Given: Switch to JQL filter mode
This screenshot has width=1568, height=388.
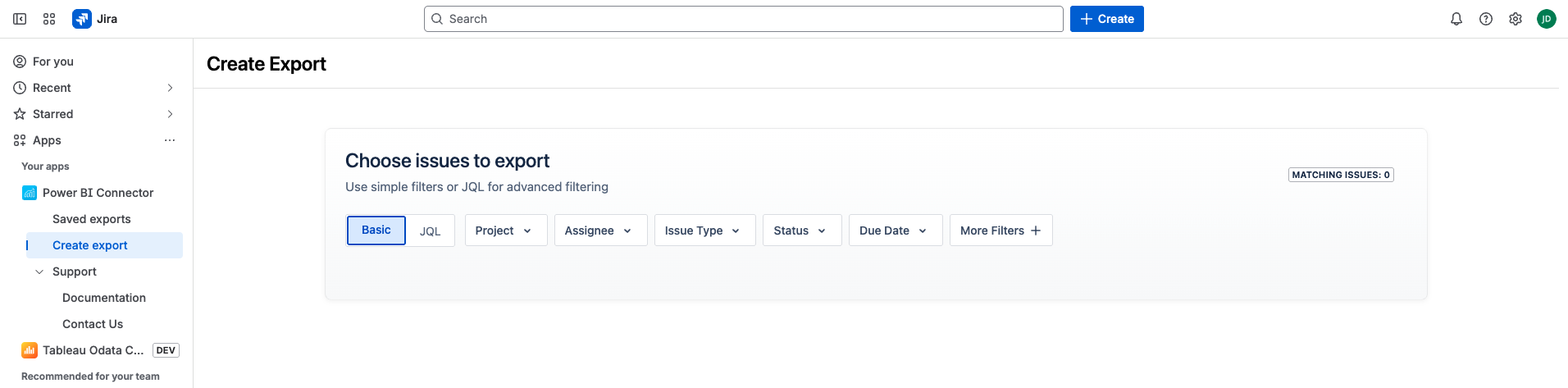Looking at the screenshot, I should tap(431, 231).
